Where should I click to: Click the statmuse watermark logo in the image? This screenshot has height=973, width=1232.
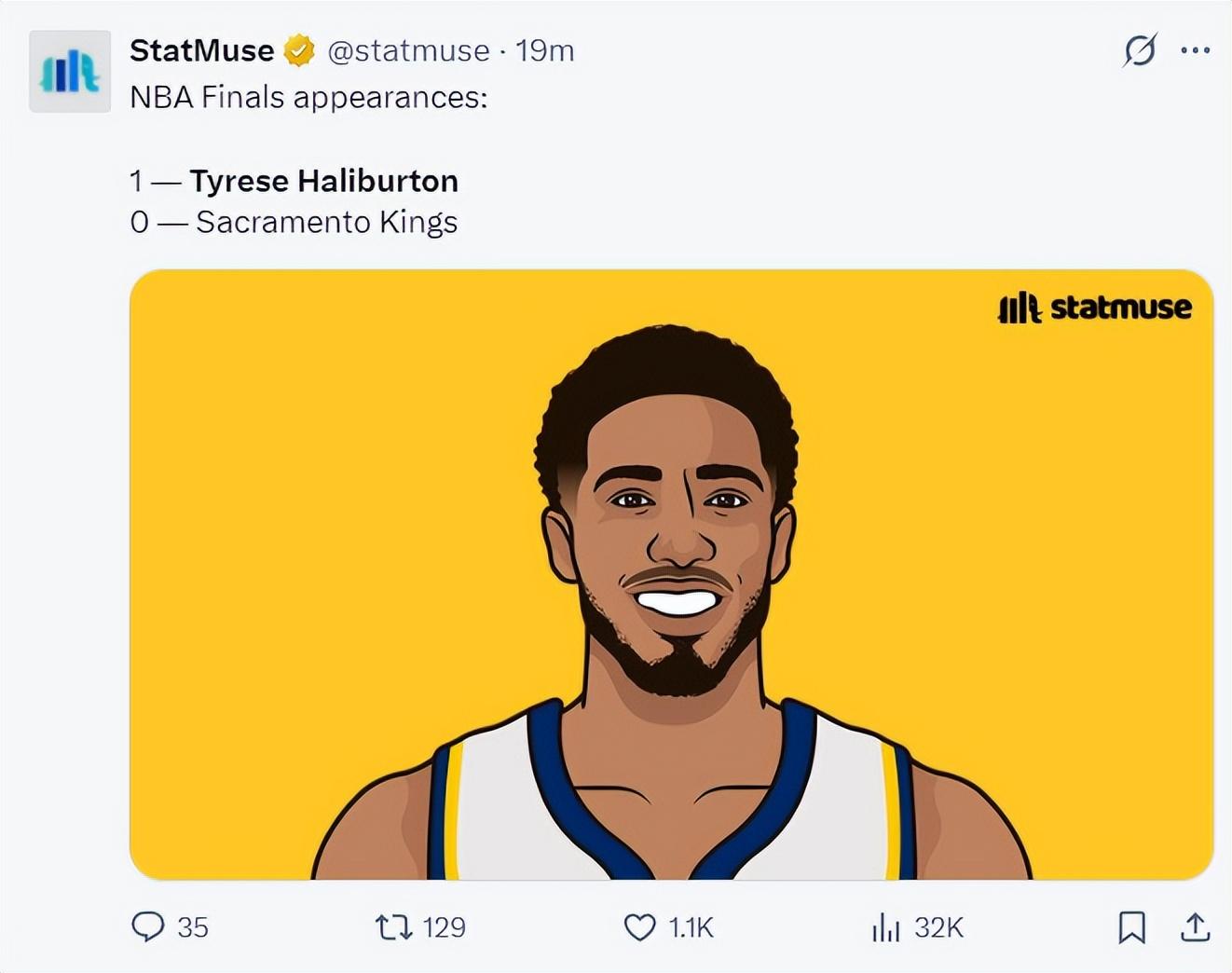pyautogui.click(x=1094, y=308)
